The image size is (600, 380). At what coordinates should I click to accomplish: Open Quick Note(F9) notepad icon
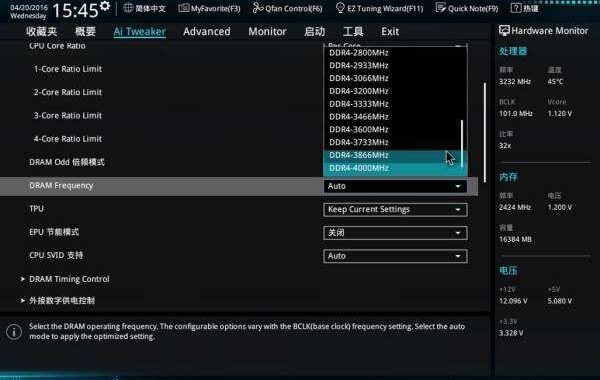click(441, 8)
